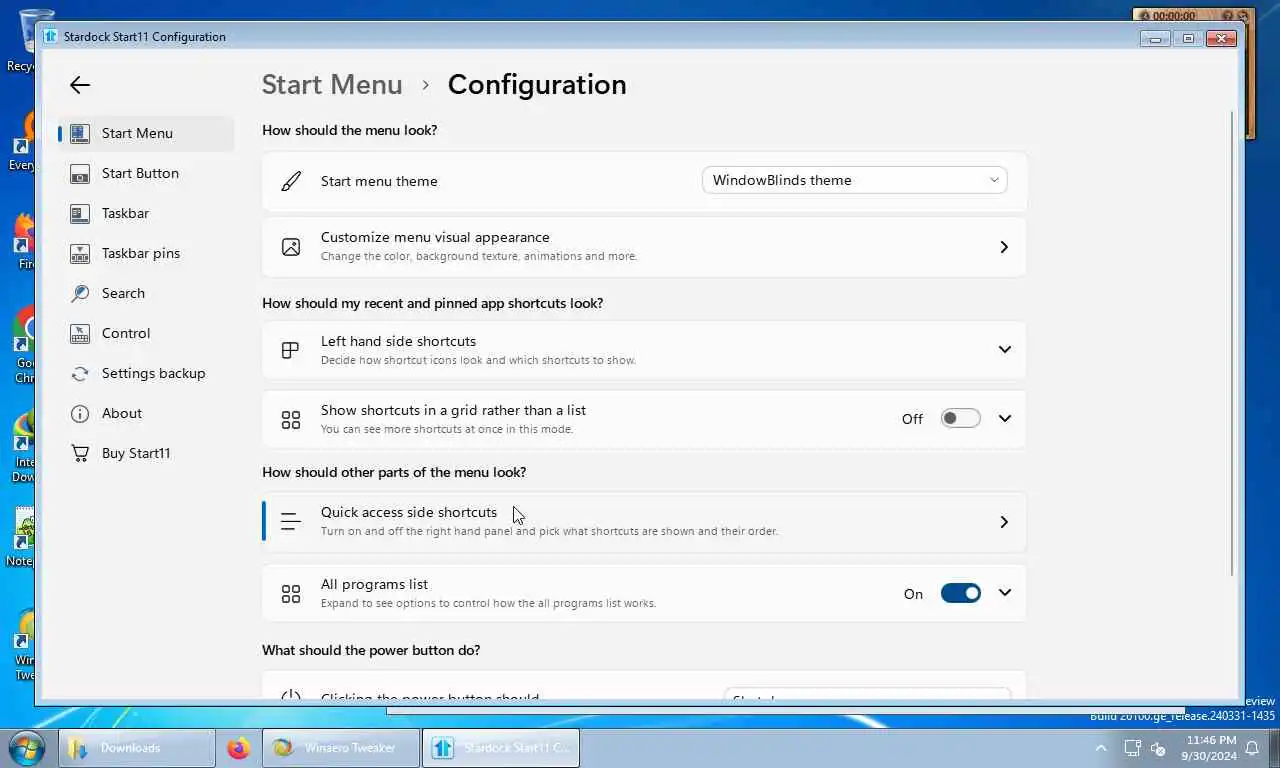
Task: Click the Control sidebar icon
Action: click(80, 333)
